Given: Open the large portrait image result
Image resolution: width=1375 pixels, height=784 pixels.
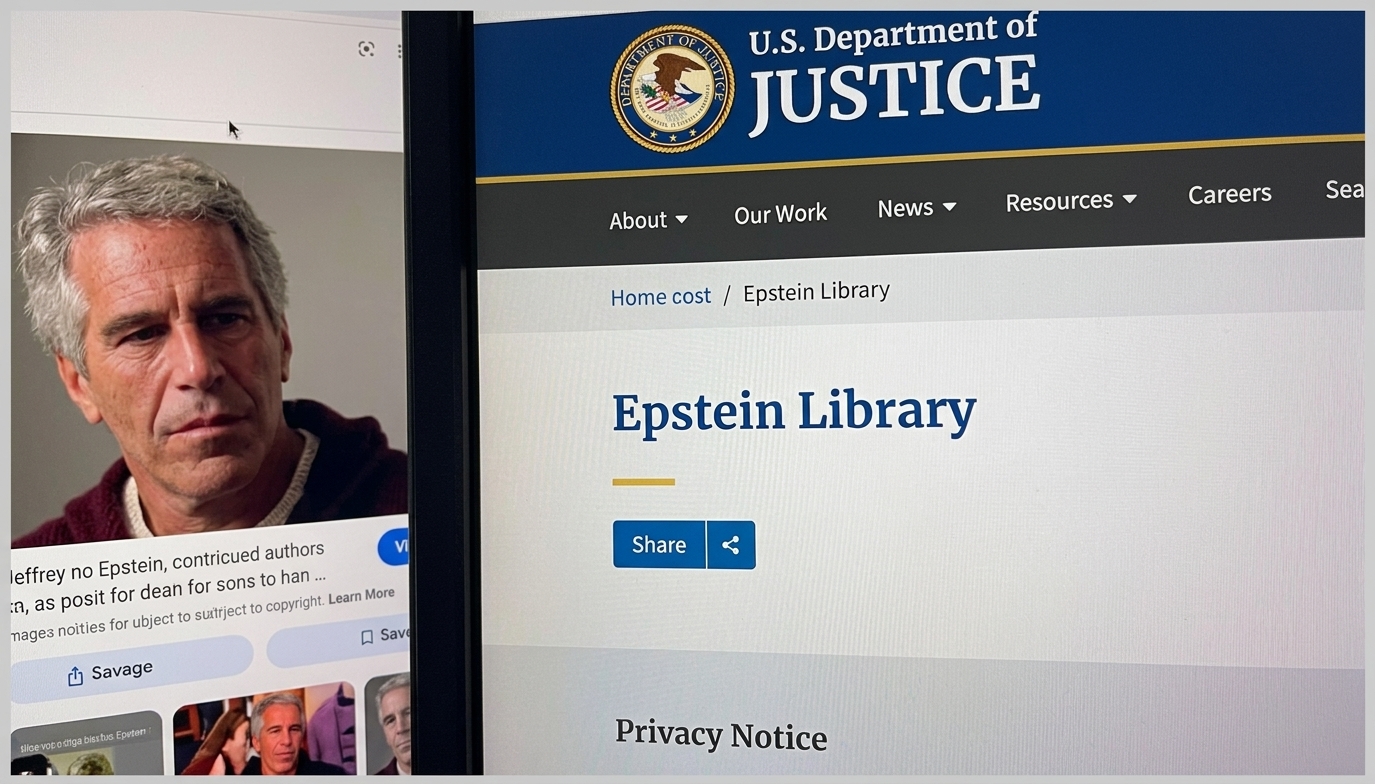Looking at the screenshot, I should [209, 340].
